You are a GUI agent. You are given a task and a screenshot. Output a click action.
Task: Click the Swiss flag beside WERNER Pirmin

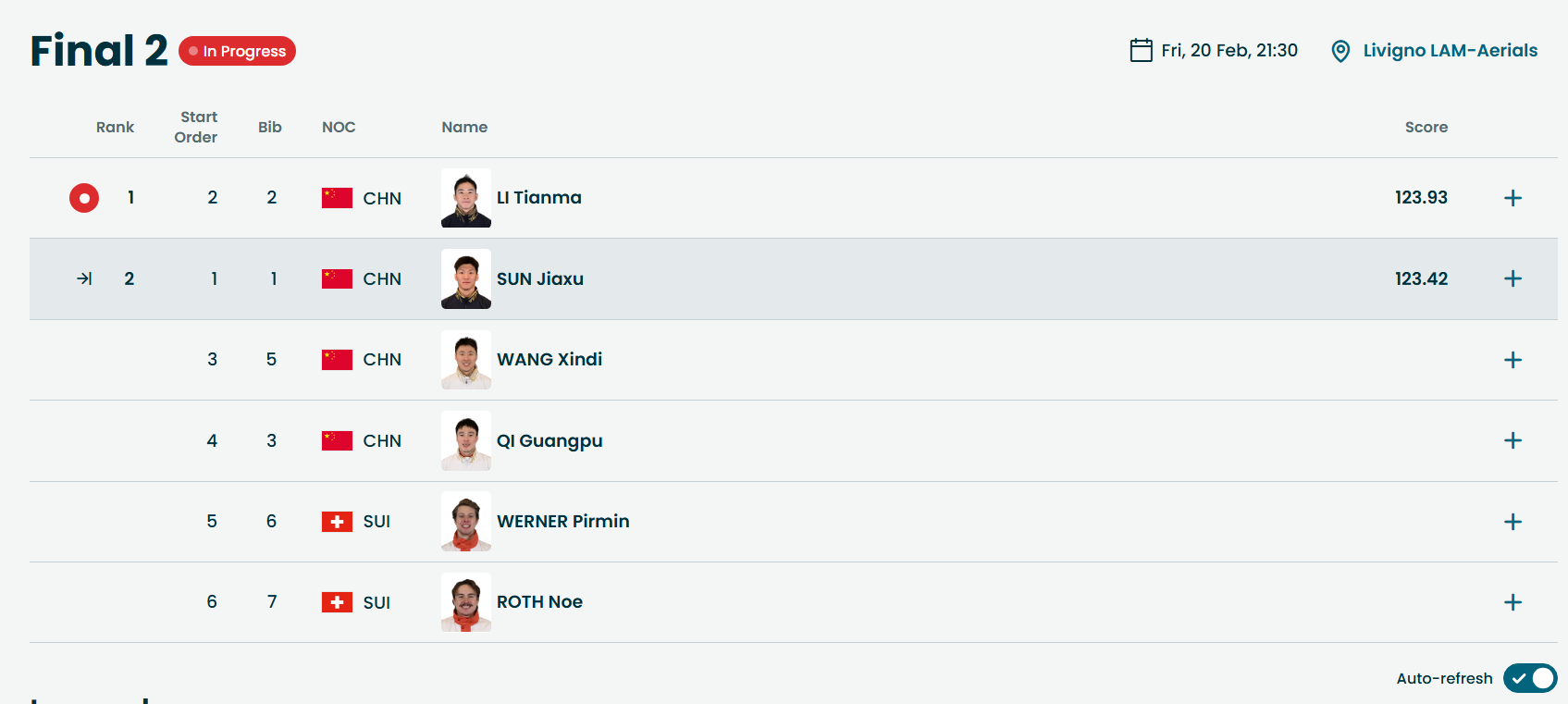337,522
